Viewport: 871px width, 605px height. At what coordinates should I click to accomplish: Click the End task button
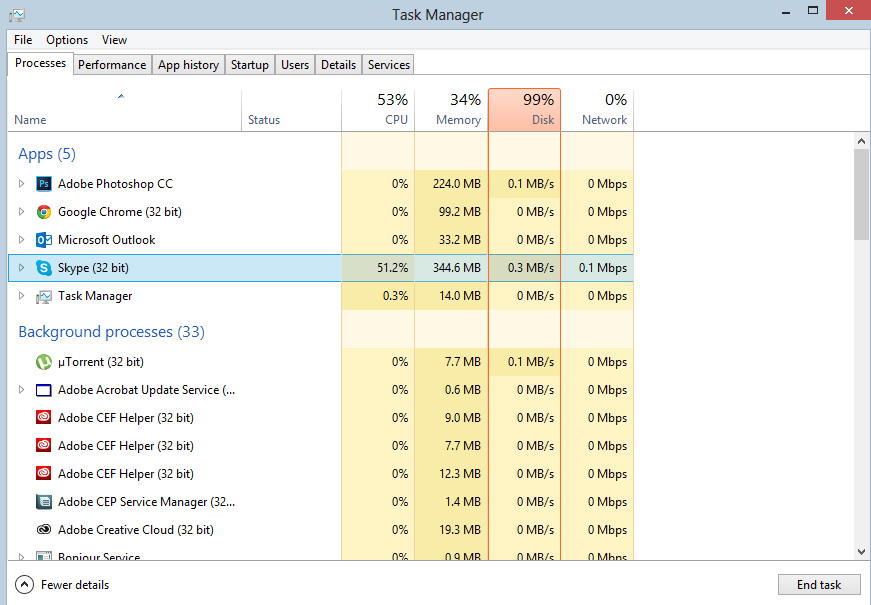819,584
